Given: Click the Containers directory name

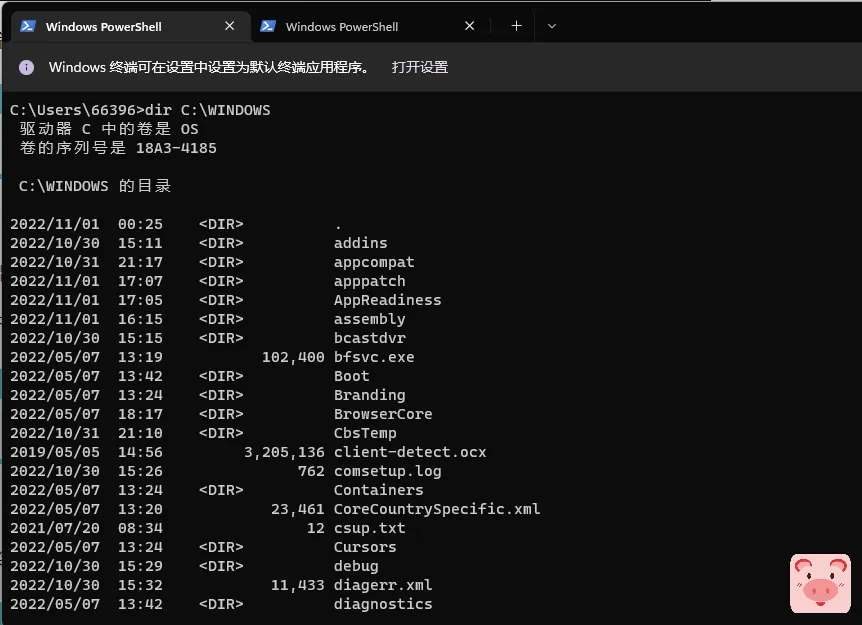Looking at the screenshot, I should [378, 490].
